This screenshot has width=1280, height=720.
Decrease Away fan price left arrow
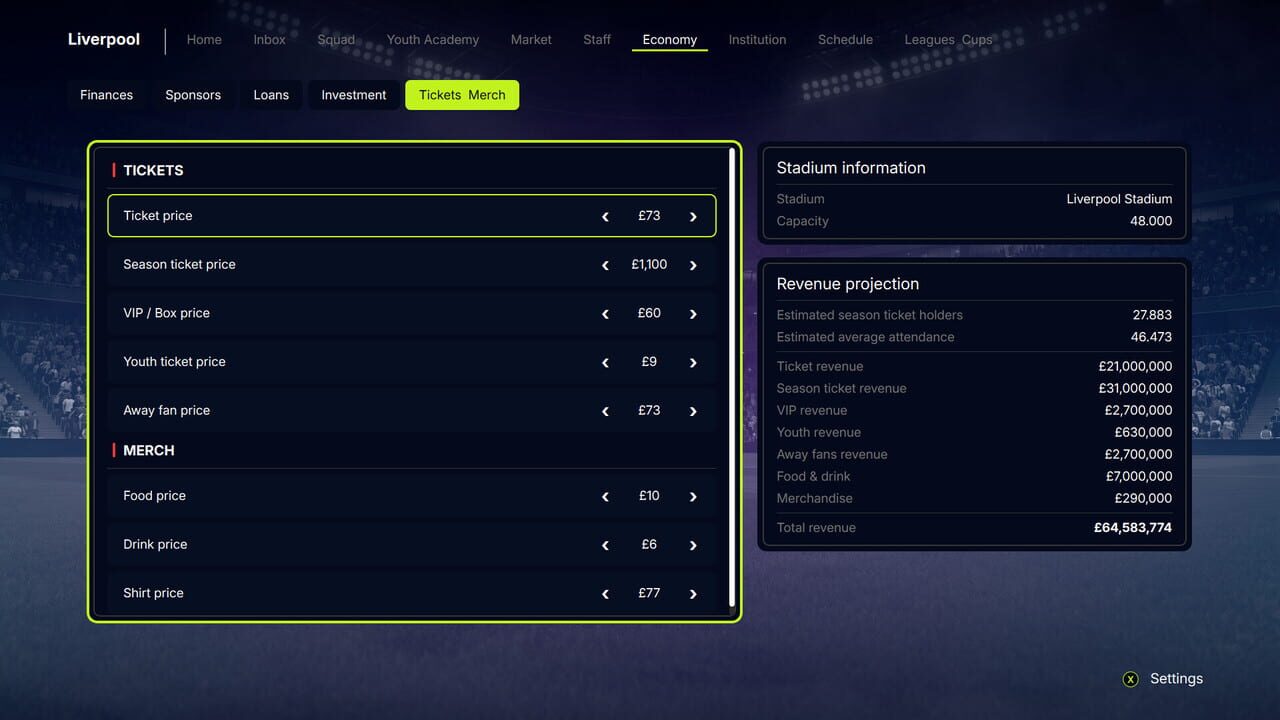[x=605, y=411]
